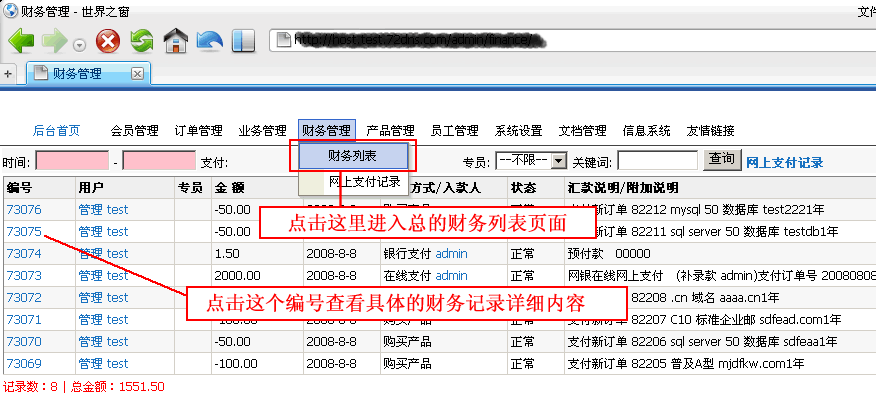
Task: Toggle the sidebar panel icon
Action: pos(243,41)
